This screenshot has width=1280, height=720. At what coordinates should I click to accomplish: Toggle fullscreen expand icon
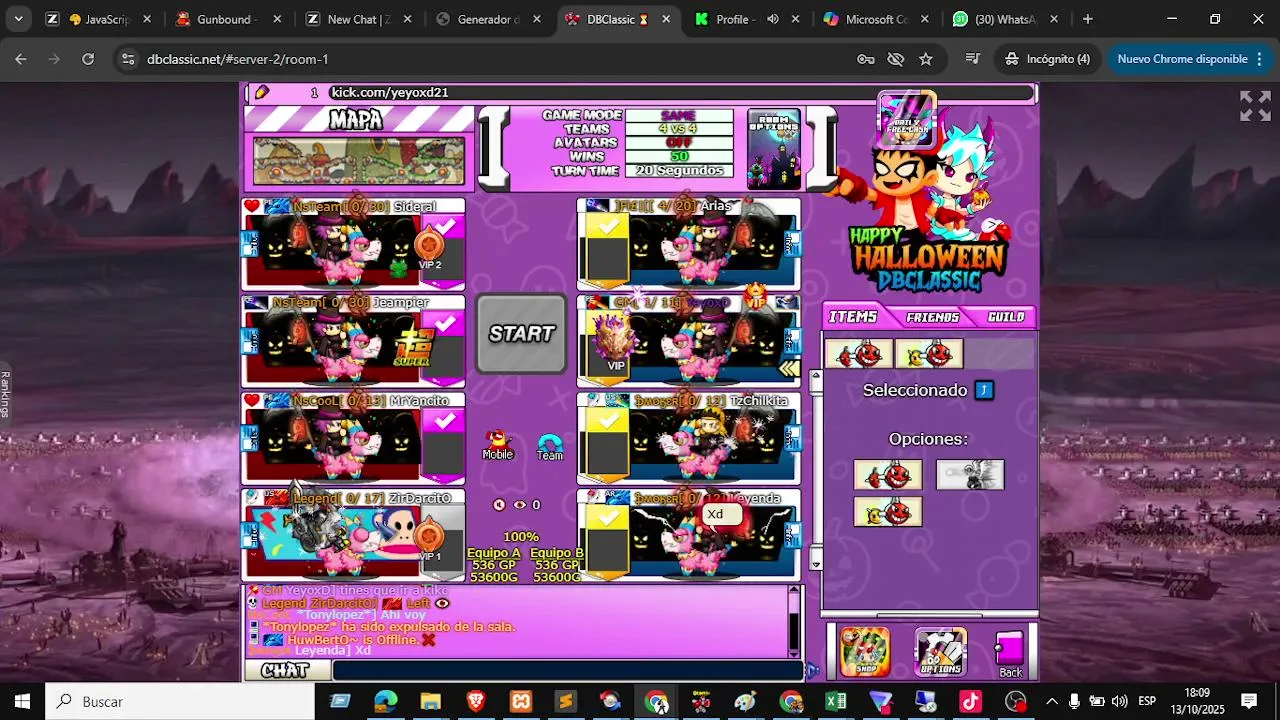click(x=1255, y=106)
